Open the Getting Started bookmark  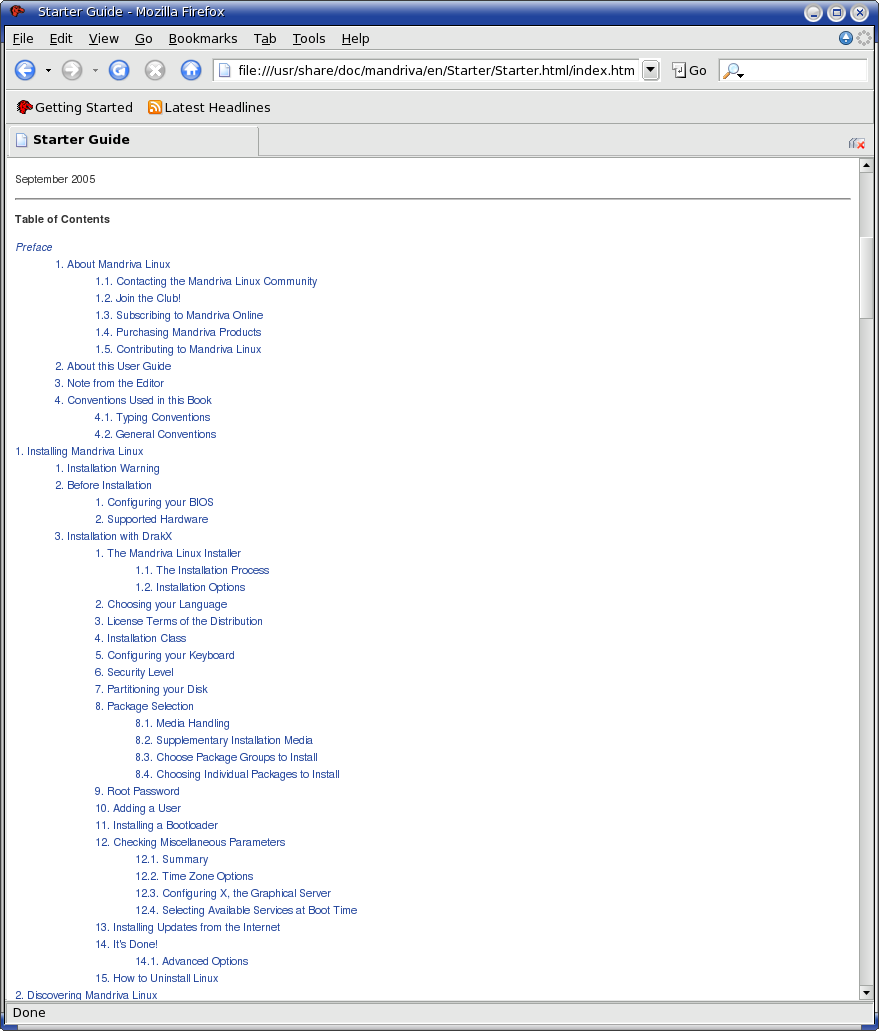coord(74,107)
